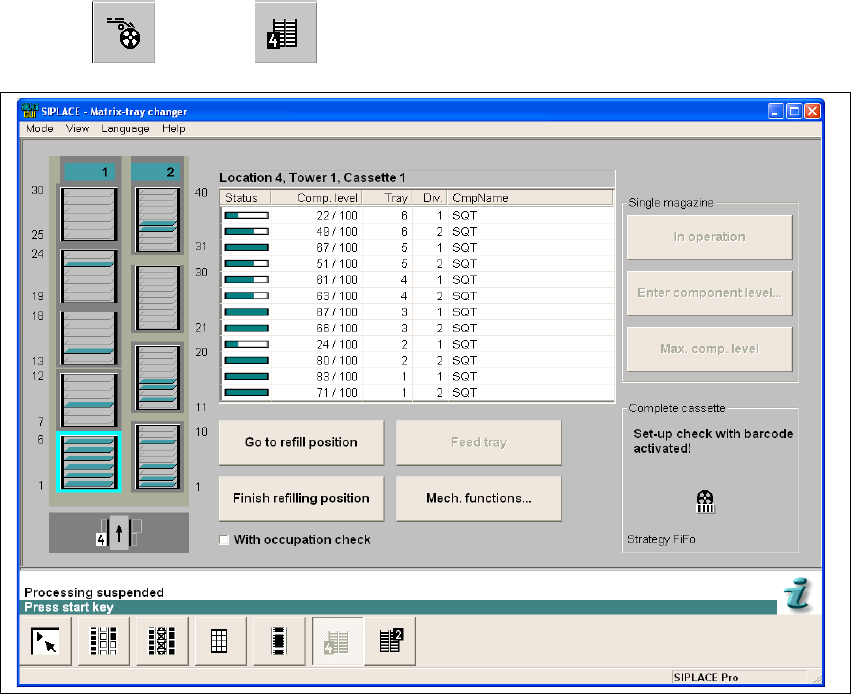Click the barcode reel icon in Complete cassette
851x694 pixels.
click(705, 501)
